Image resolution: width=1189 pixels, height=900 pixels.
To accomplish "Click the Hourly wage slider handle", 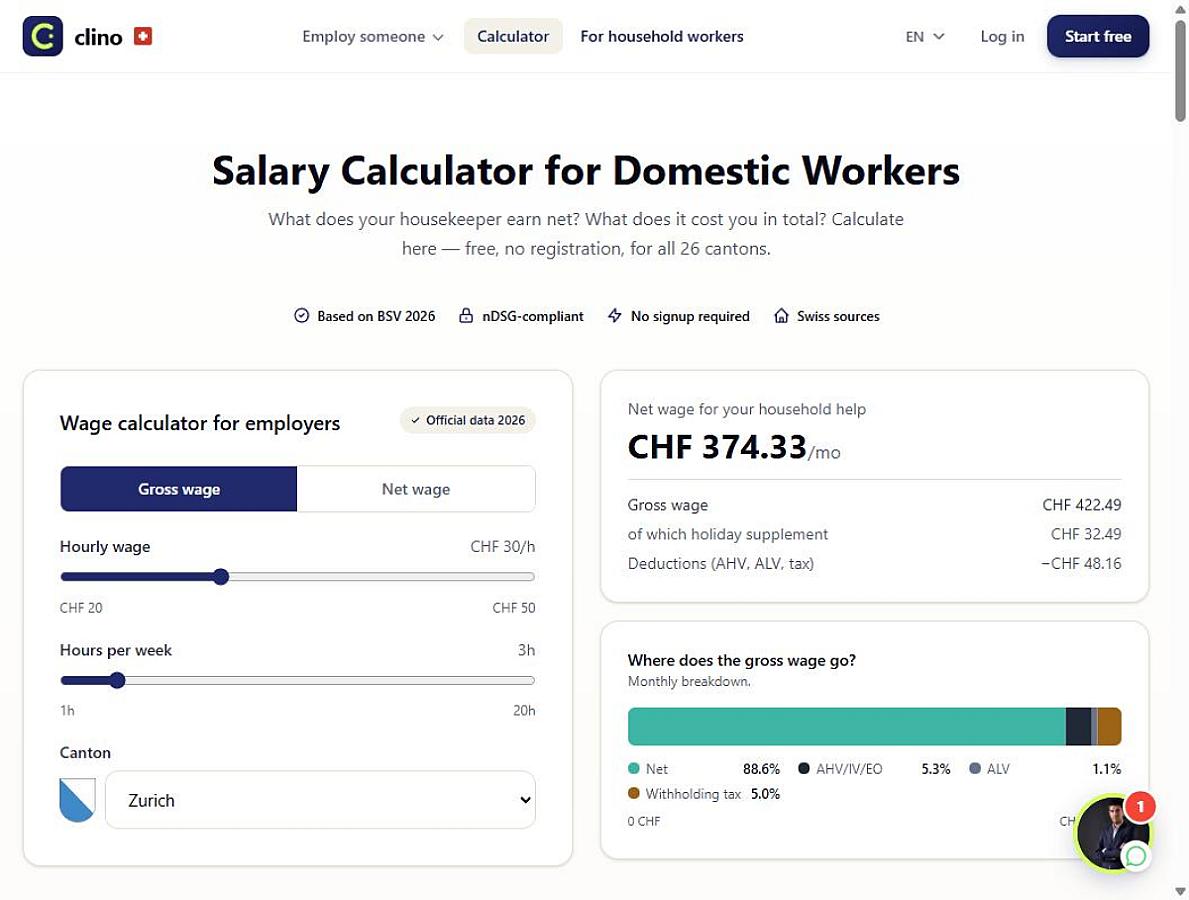I will (221, 577).
